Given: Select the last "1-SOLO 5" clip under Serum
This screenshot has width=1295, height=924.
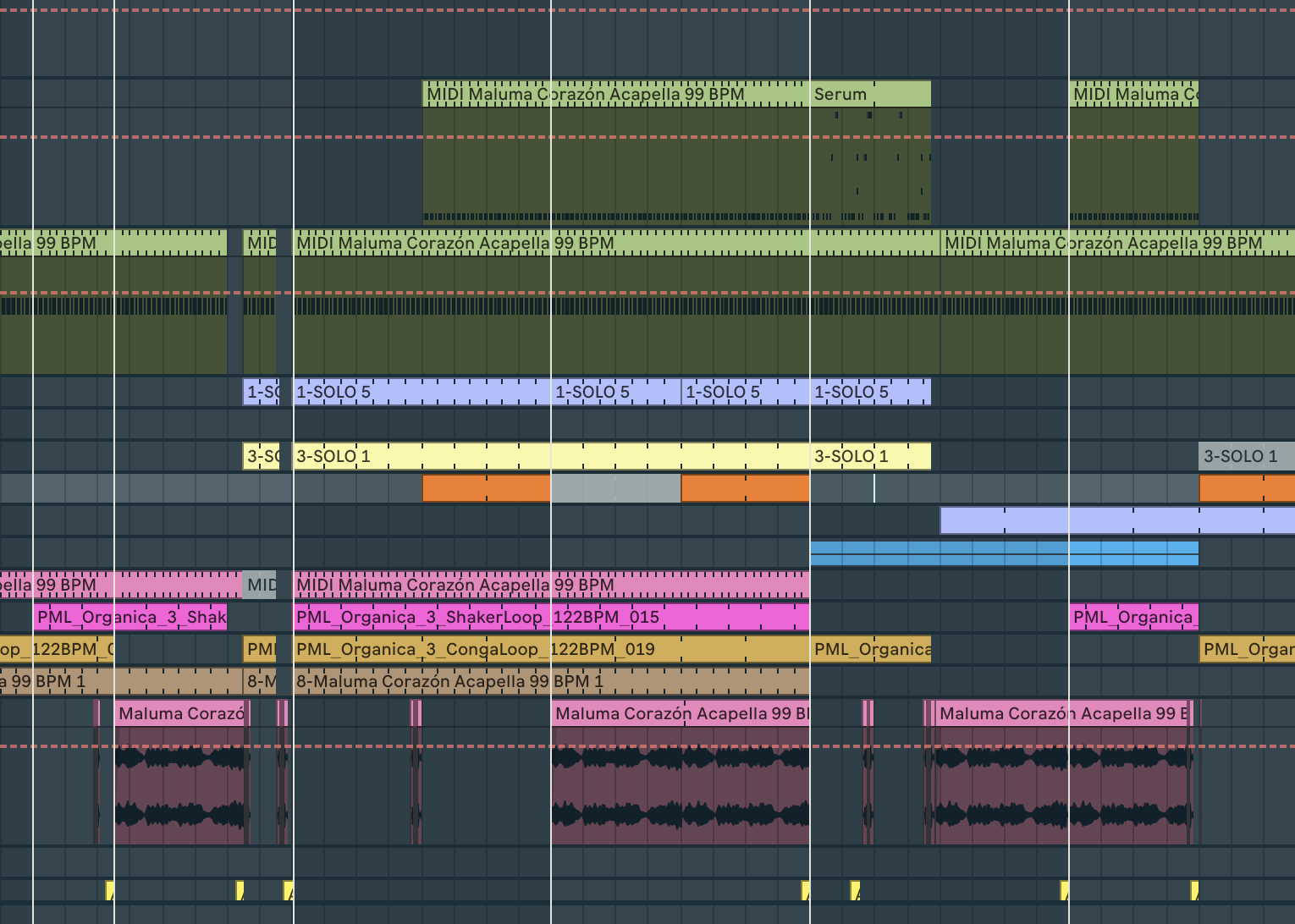Looking at the screenshot, I should pos(871,392).
